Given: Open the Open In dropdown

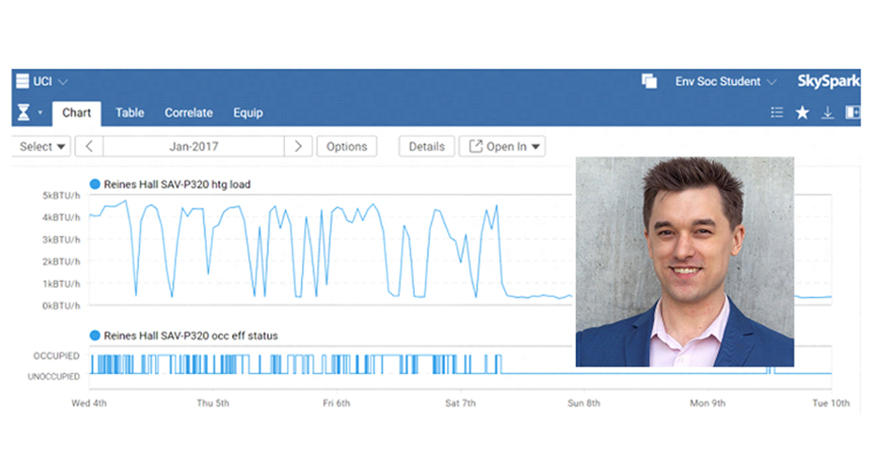Looking at the screenshot, I should tap(502, 146).
